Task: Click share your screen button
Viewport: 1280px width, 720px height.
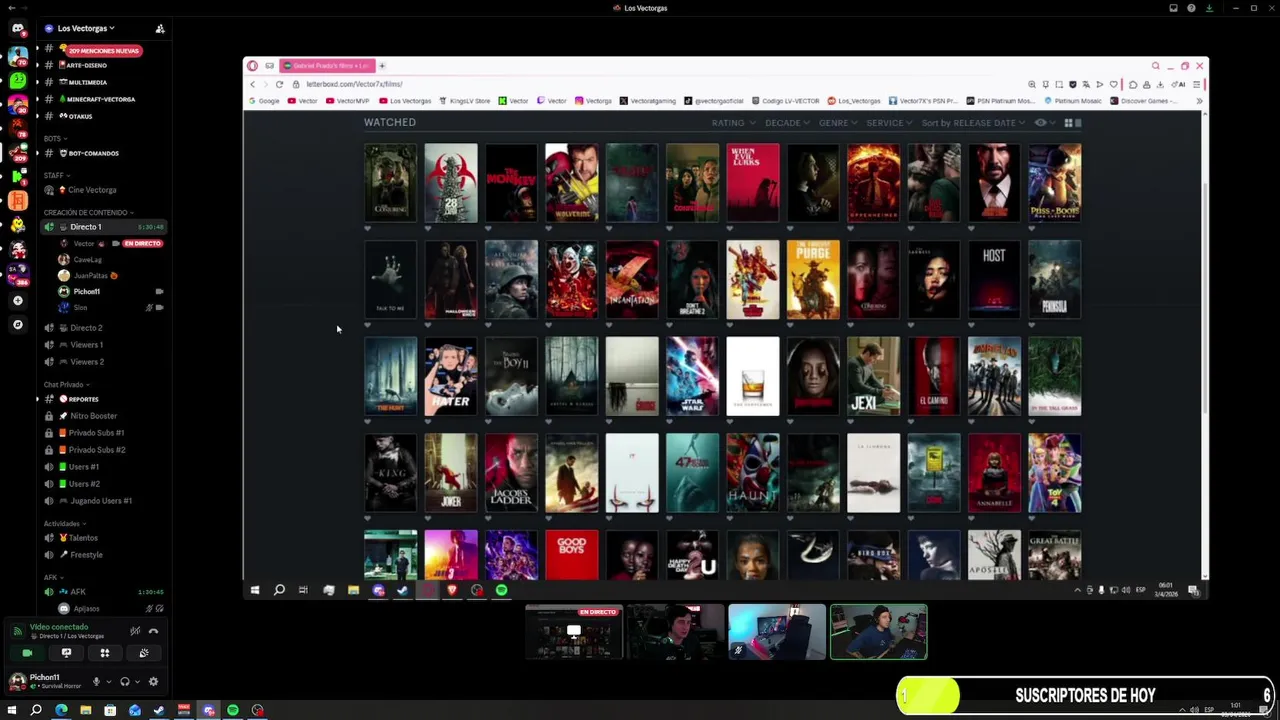Action: tap(66, 653)
